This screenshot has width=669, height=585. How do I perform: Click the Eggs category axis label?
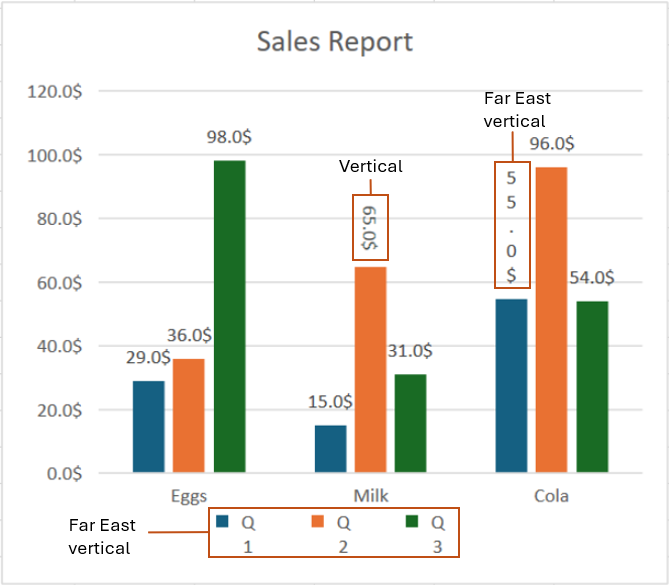coord(189,496)
